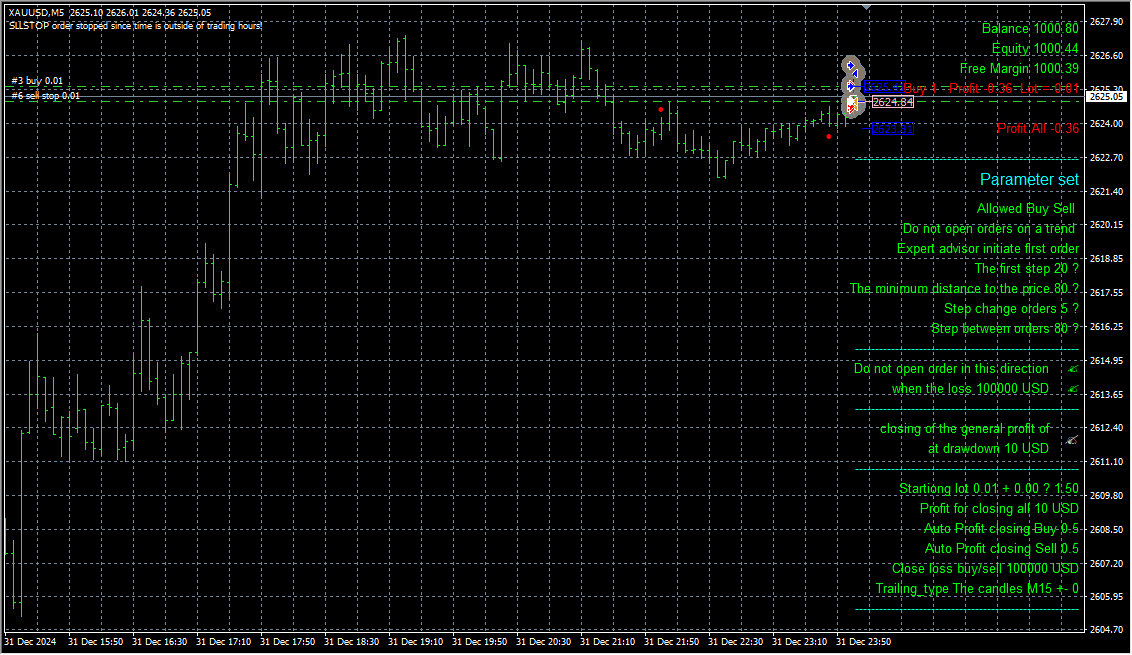Toggle the 'Allowed Buy Sell' setting

[x=1025, y=209]
